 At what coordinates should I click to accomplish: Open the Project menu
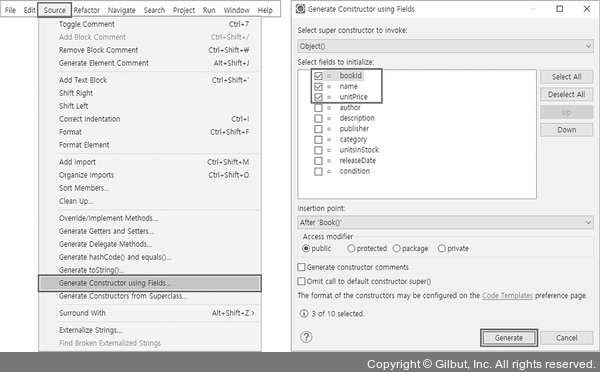click(x=184, y=10)
